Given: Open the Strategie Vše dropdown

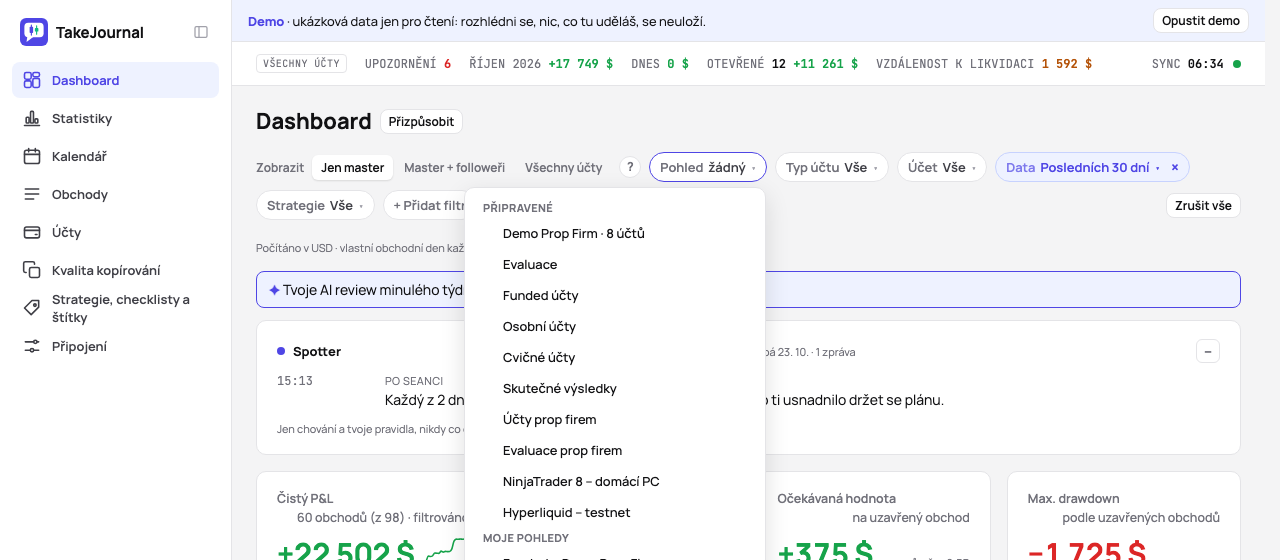Looking at the screenshot, I should click(315, 205).
